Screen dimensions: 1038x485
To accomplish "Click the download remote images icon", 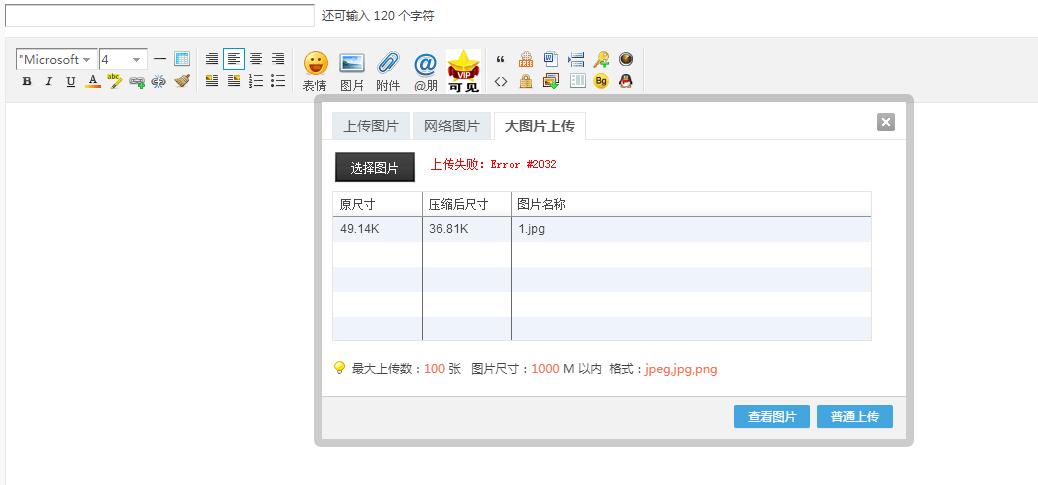I will click(551, 81).
